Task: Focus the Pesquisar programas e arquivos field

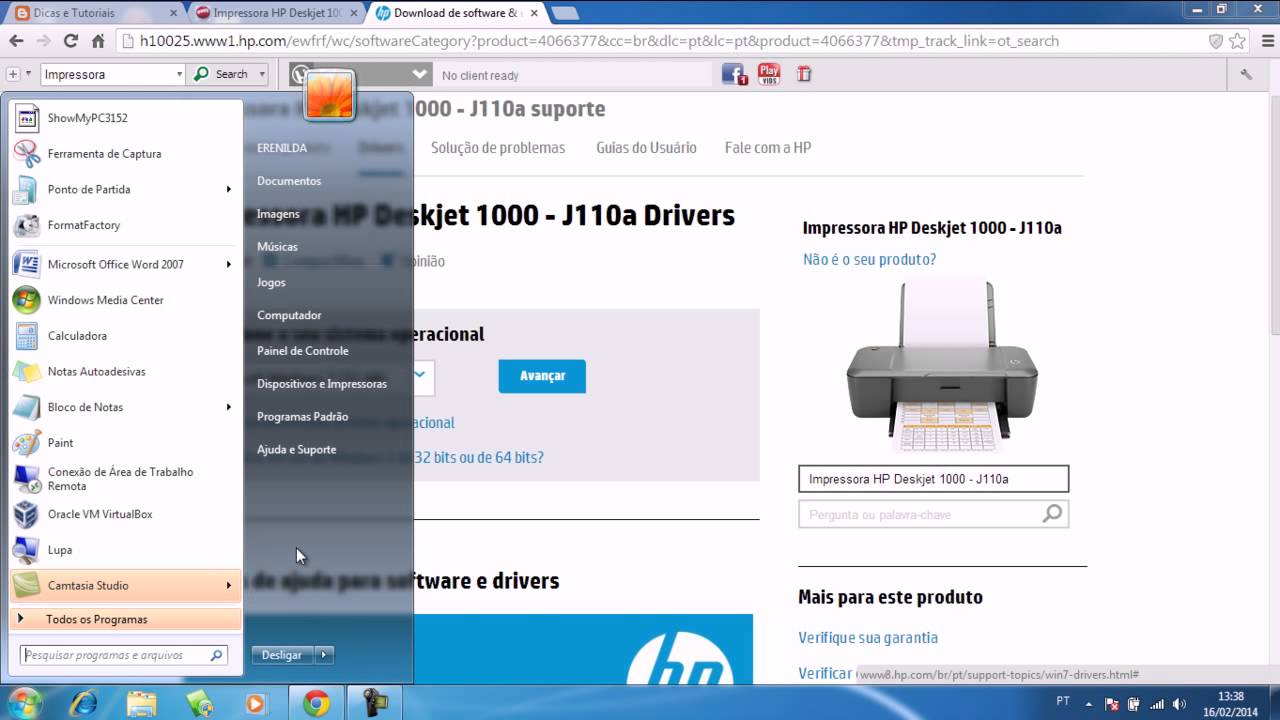Action: [124, 655]
